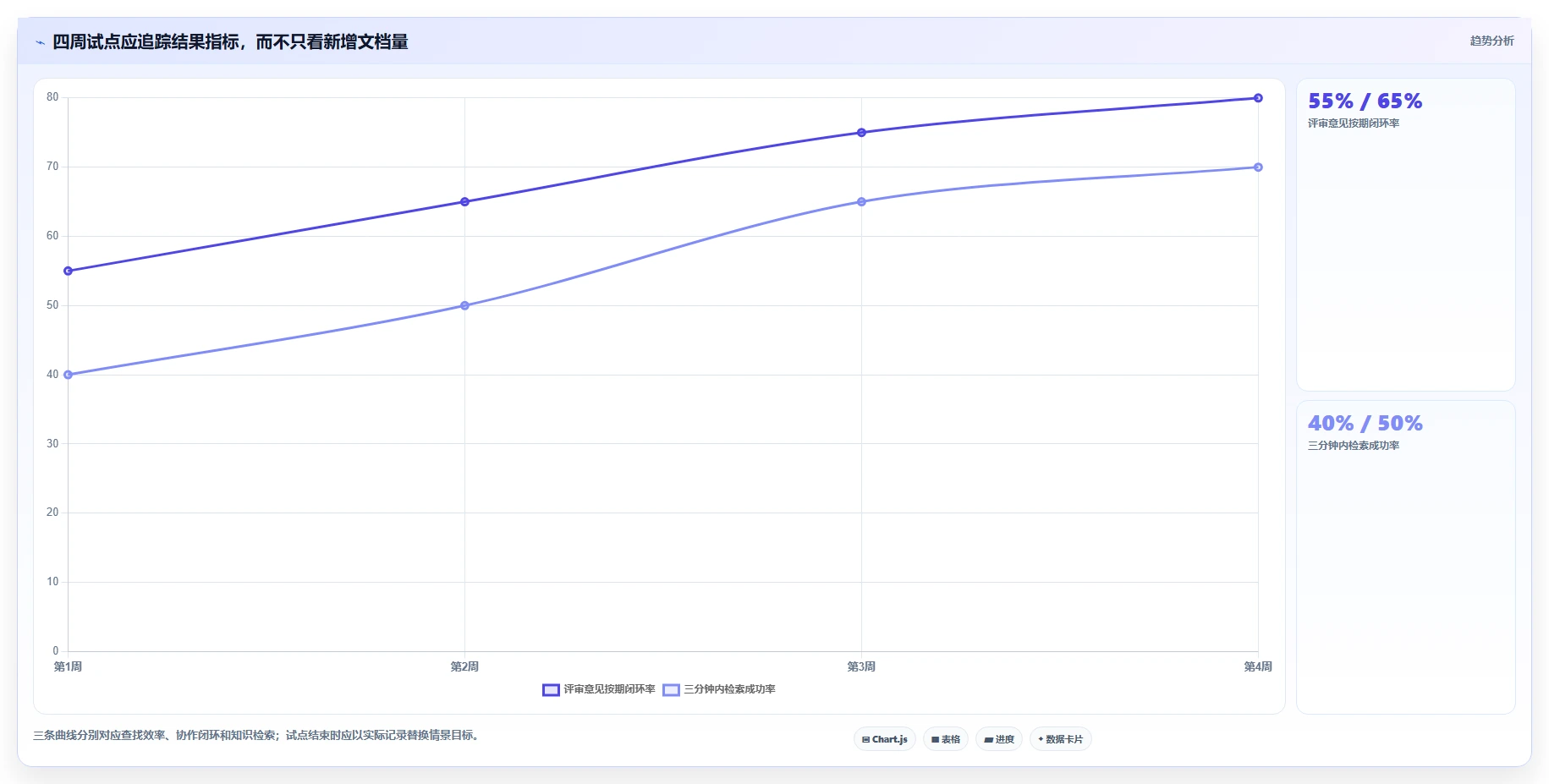Toggle the 三分钟内检索成功率 legend color box
The image size is (1549, 784).
pos(671,690)
